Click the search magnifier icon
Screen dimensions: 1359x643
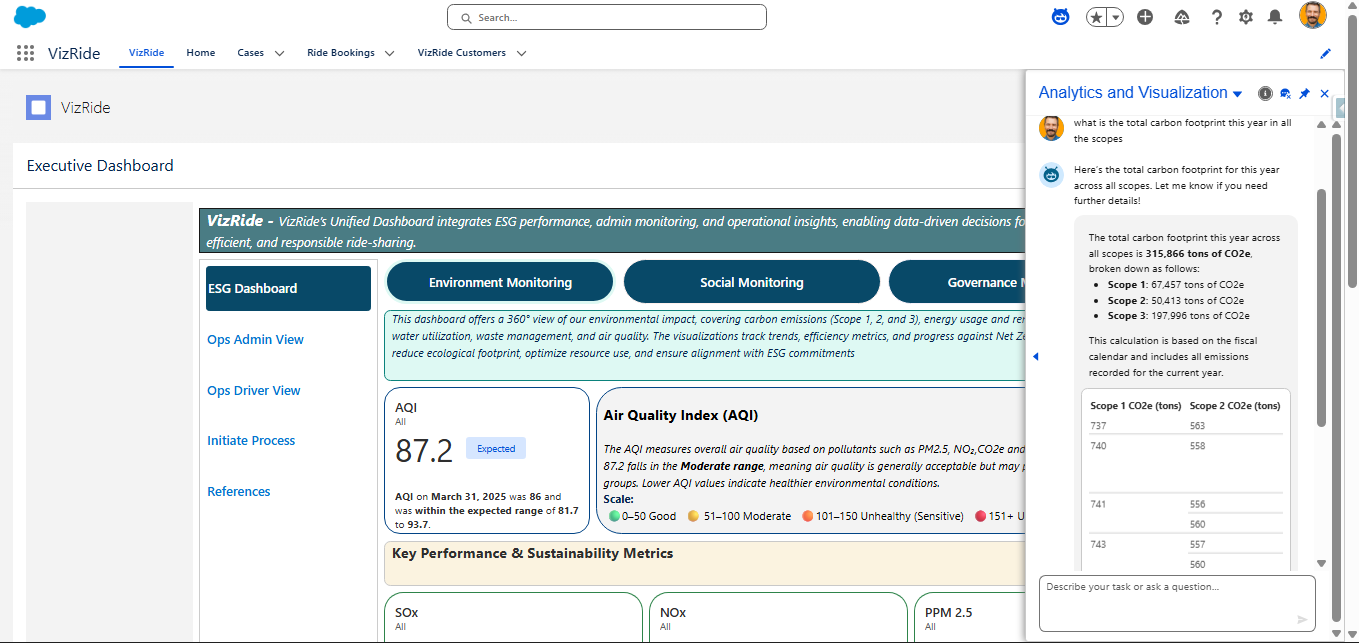tap(466, 18)
